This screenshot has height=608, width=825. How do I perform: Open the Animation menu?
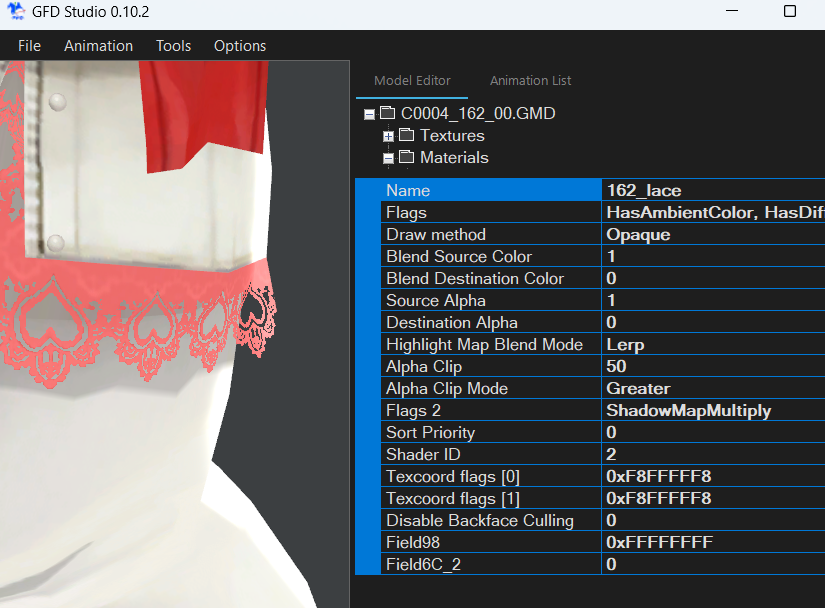coord(98,46)
